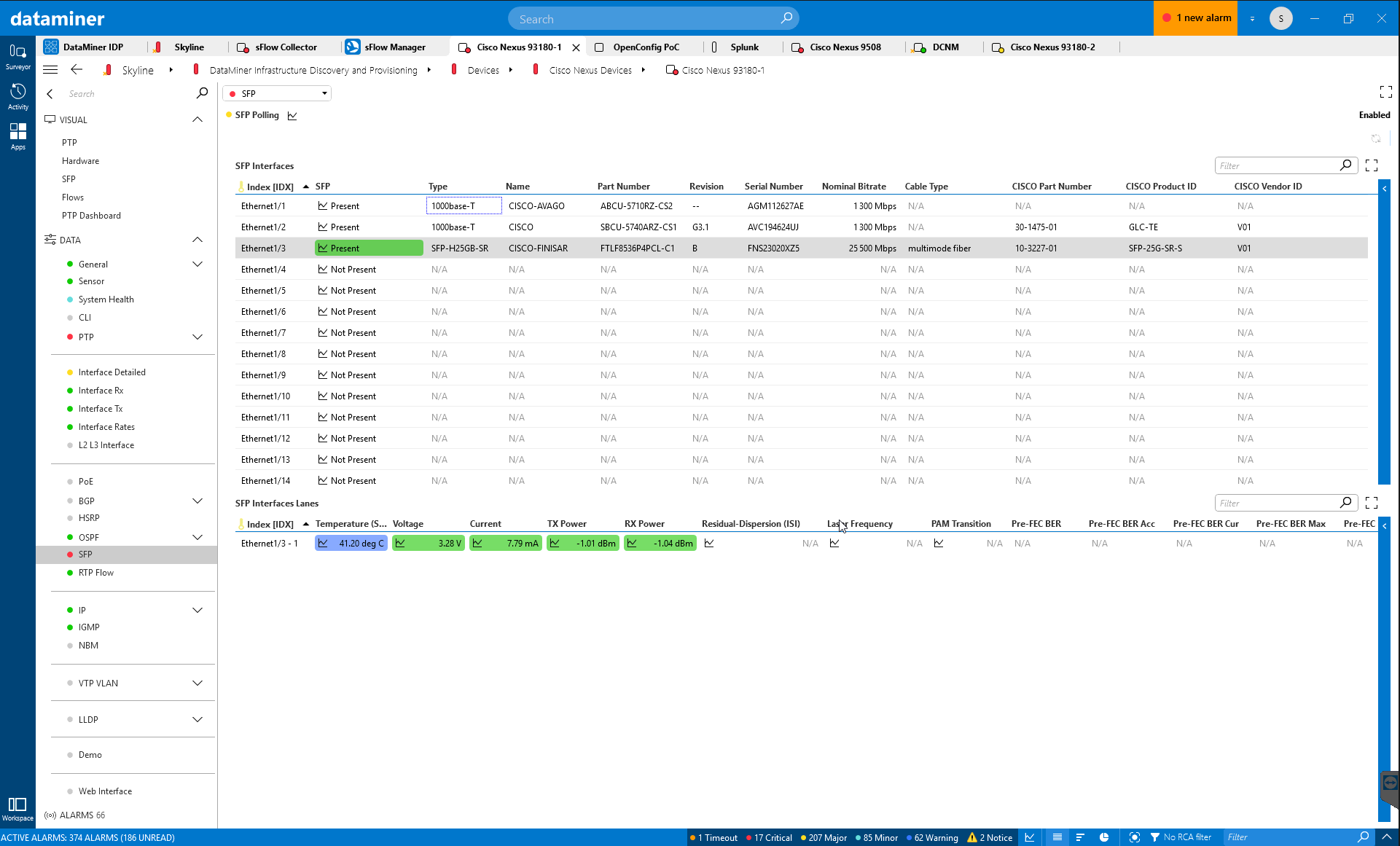The width and height of the screenshot is (1400, 846).
Task: Open the trend icon for Ethernet1/1 Present
Action: pos(323,206)
